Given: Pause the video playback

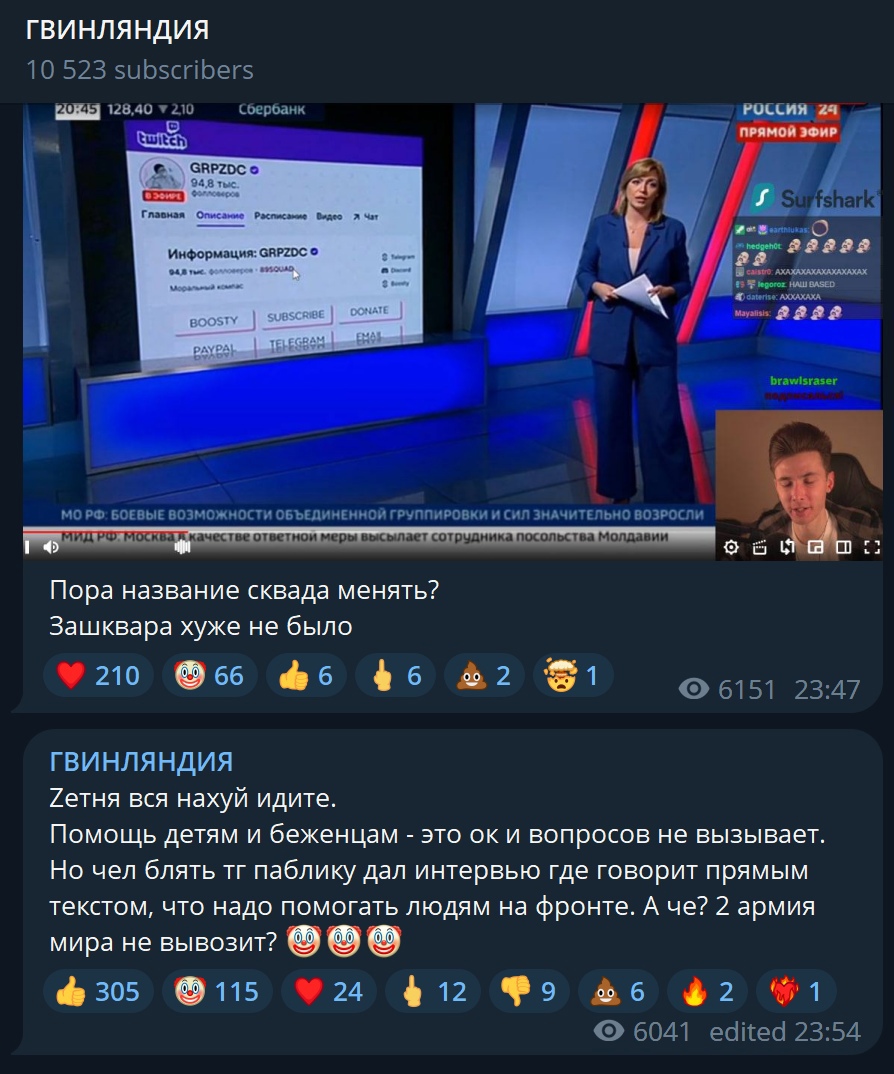Looking at the screenshot, I should pyautogui.click(x=28, y=547).
